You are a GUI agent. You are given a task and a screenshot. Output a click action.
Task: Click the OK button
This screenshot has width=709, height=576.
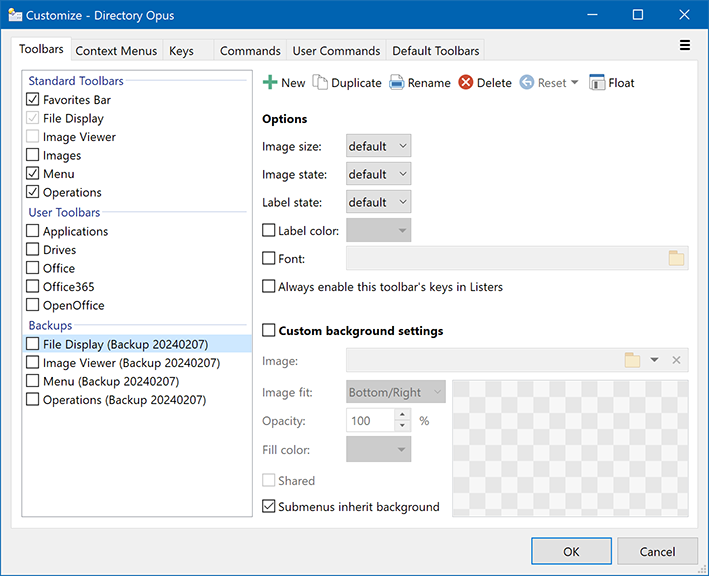coord(571,551)
